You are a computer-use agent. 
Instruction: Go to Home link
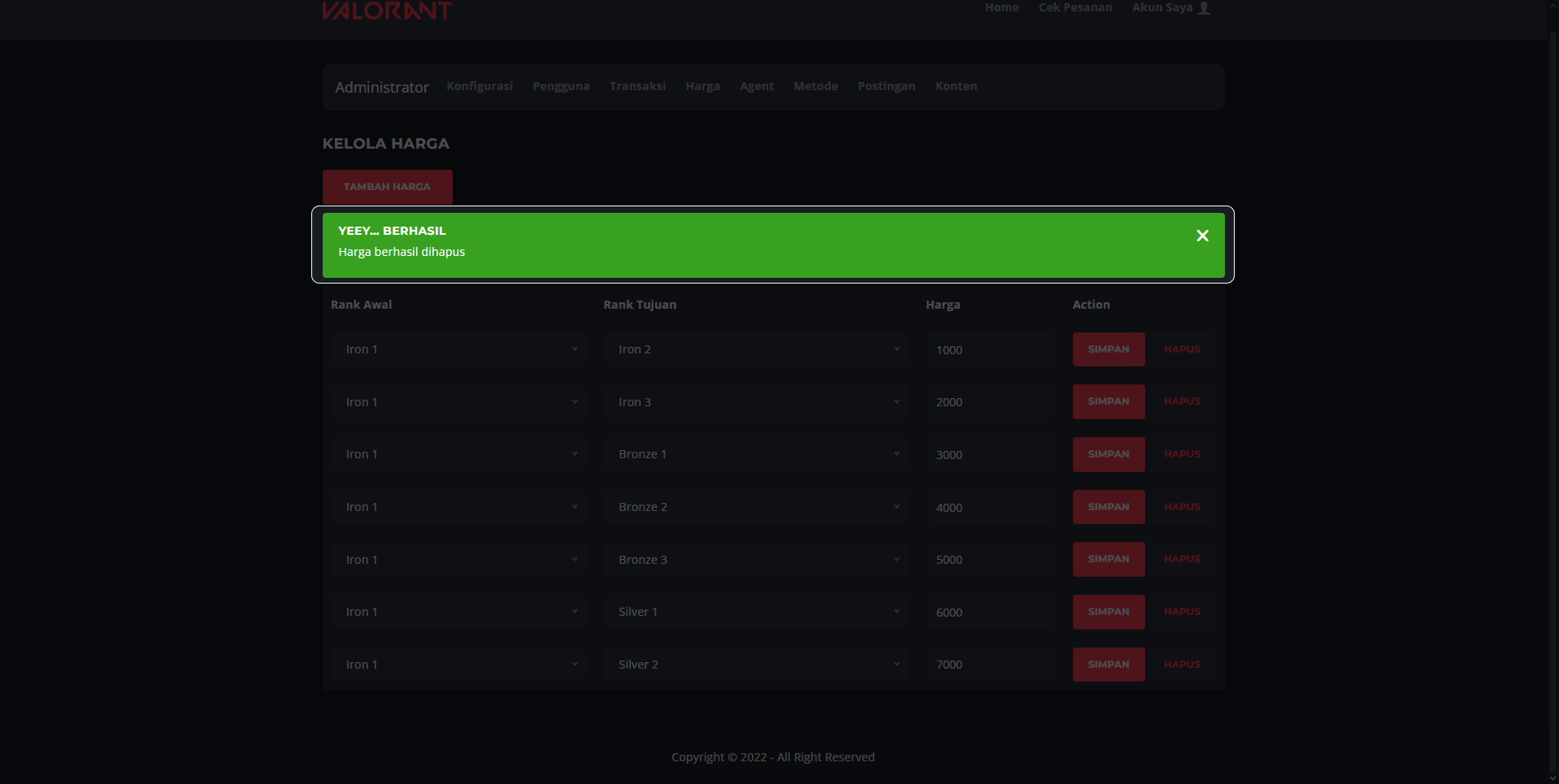[1001, 7]
